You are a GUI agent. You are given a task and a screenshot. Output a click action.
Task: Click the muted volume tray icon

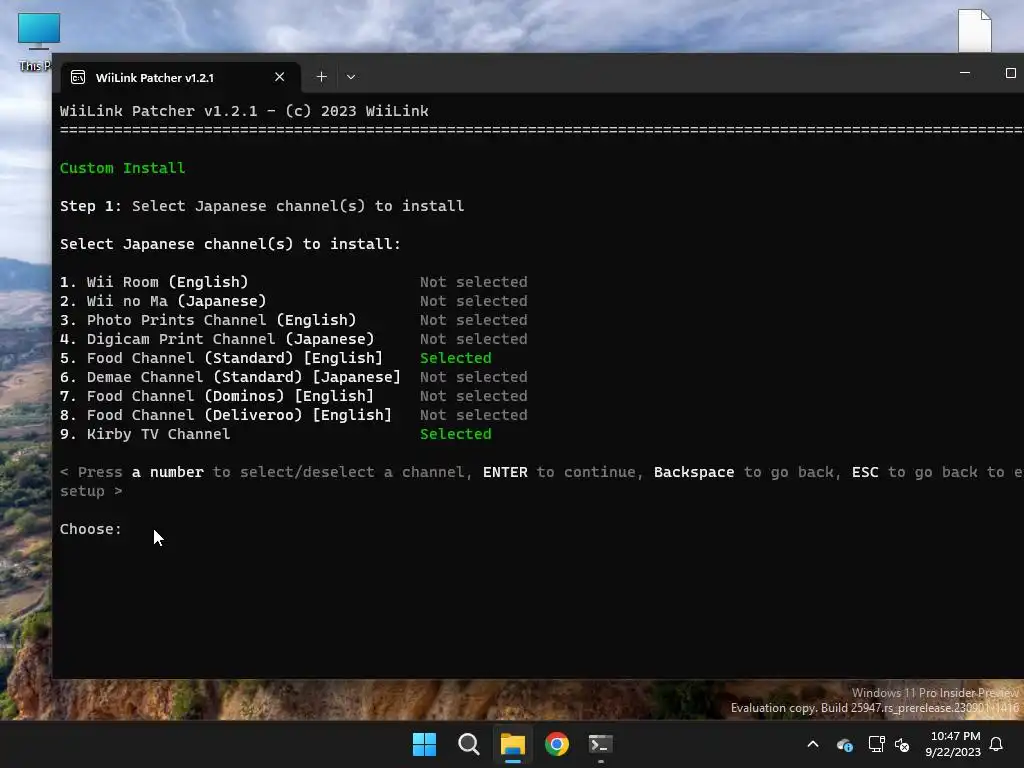[902, 744]
